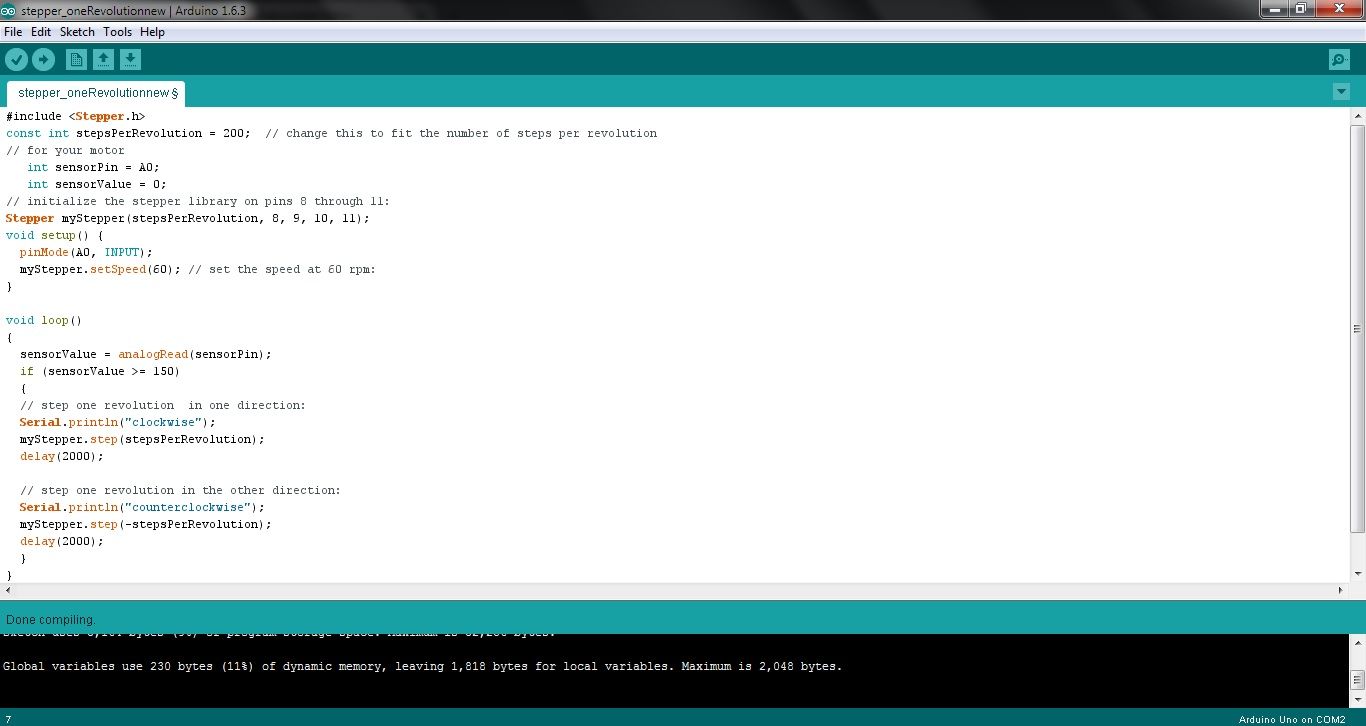Open the Edit menu
Image resolution: width=1366 pixels, height=726 pixels.
coord(41,31)
